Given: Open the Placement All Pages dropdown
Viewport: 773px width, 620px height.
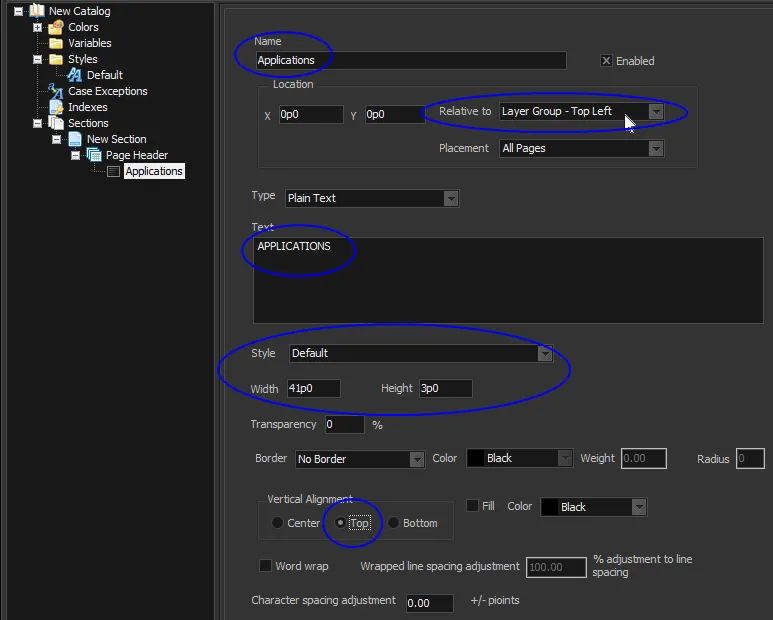Looking at the screenshot, I should point(655,148).
